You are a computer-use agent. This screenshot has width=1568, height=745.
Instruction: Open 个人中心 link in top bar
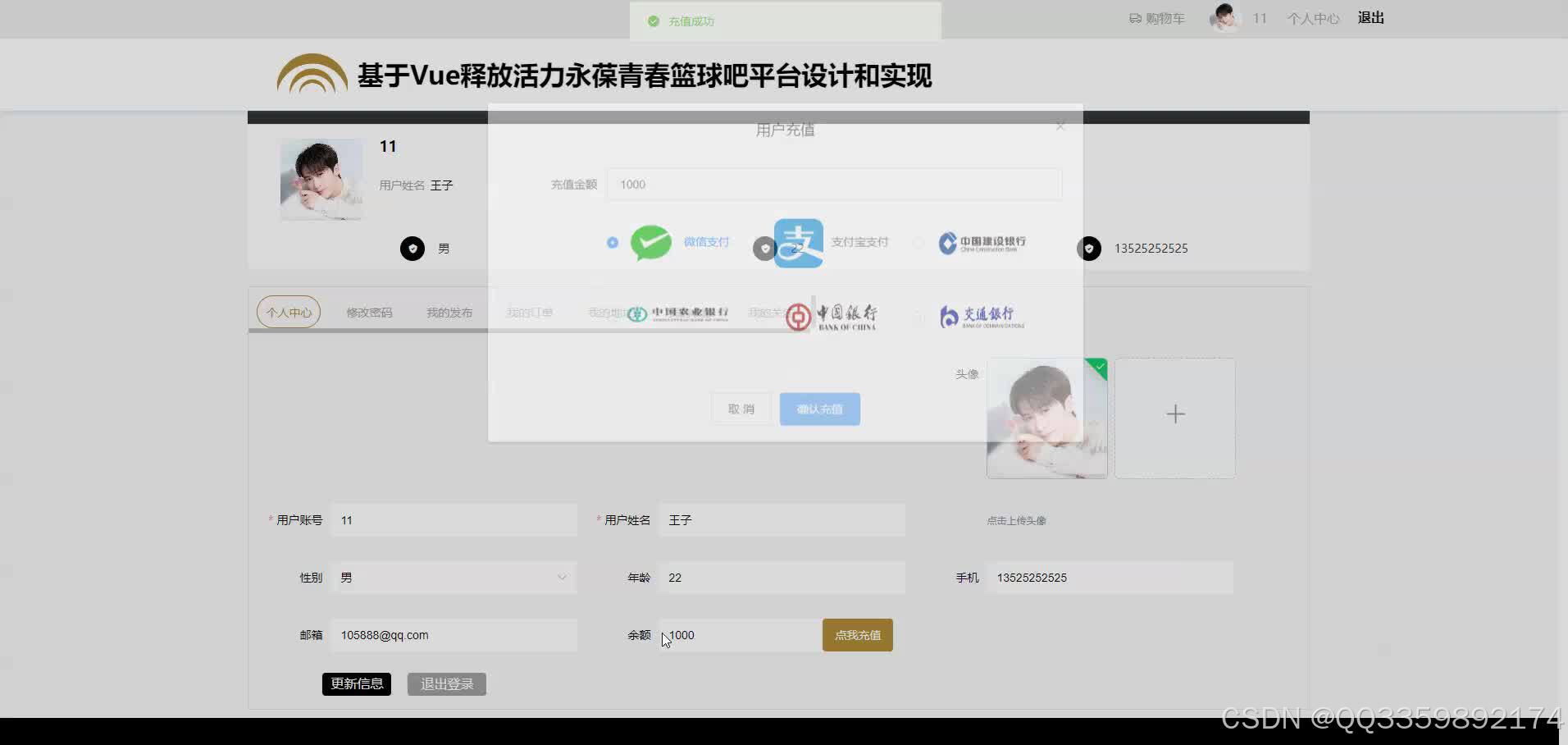click(x=1313, y=18)
